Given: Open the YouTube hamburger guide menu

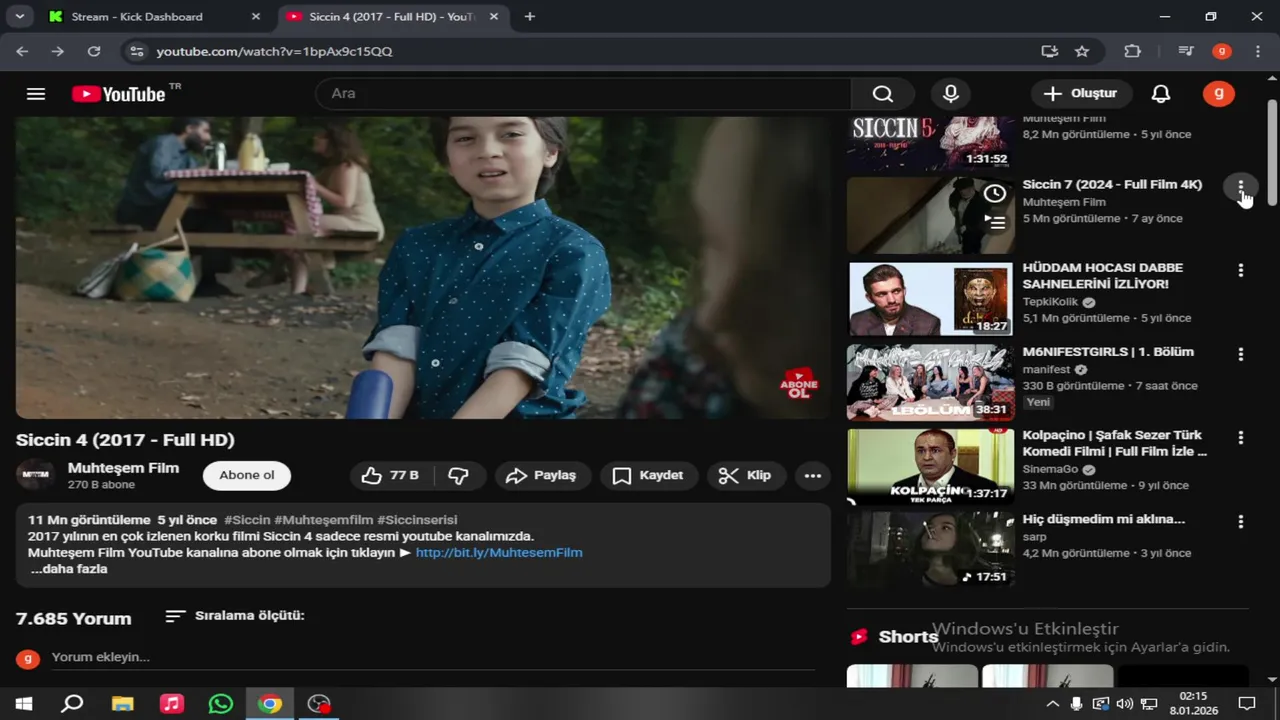Looking at the screenshot, I should (x=36, y=94).
